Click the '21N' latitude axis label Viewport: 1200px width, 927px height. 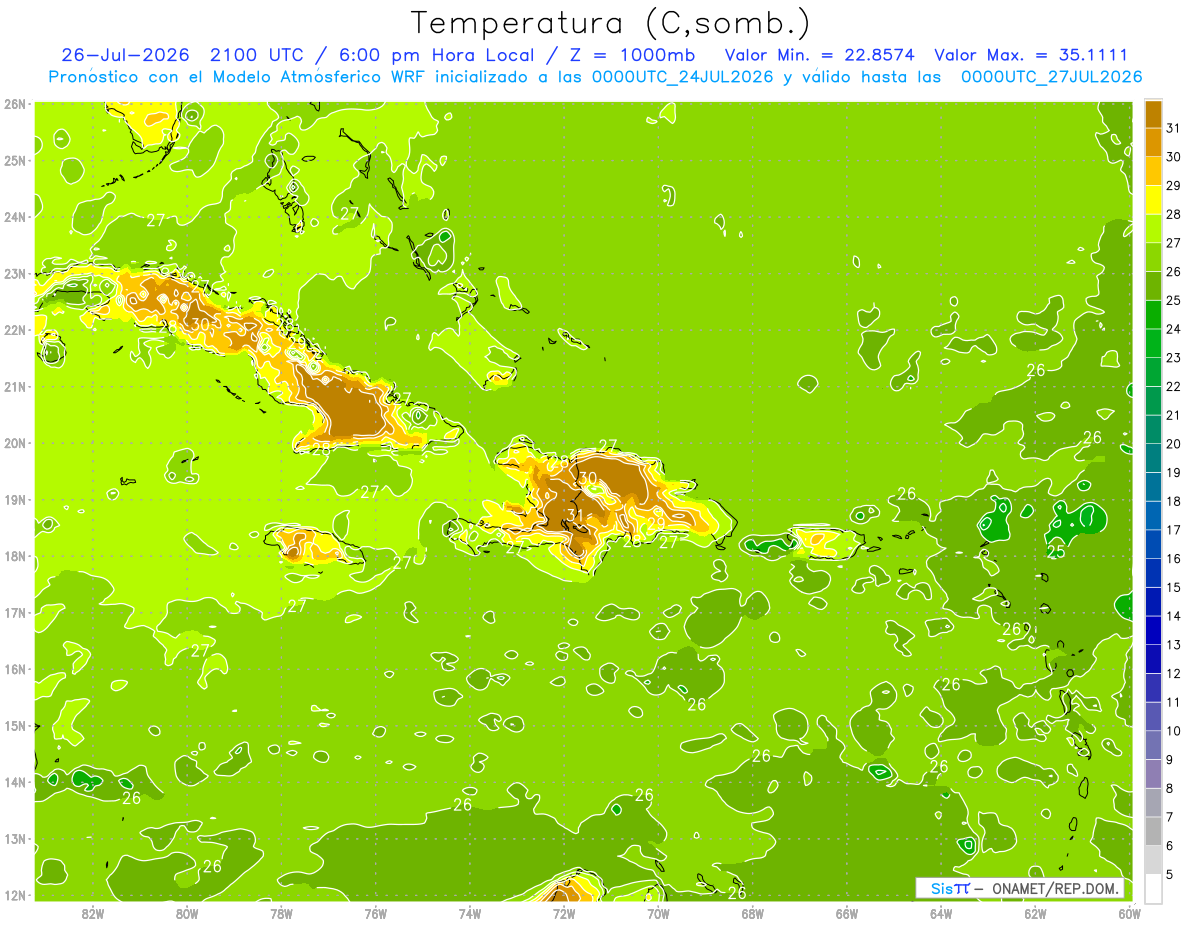pyautogui.click(x=14, y=386)
